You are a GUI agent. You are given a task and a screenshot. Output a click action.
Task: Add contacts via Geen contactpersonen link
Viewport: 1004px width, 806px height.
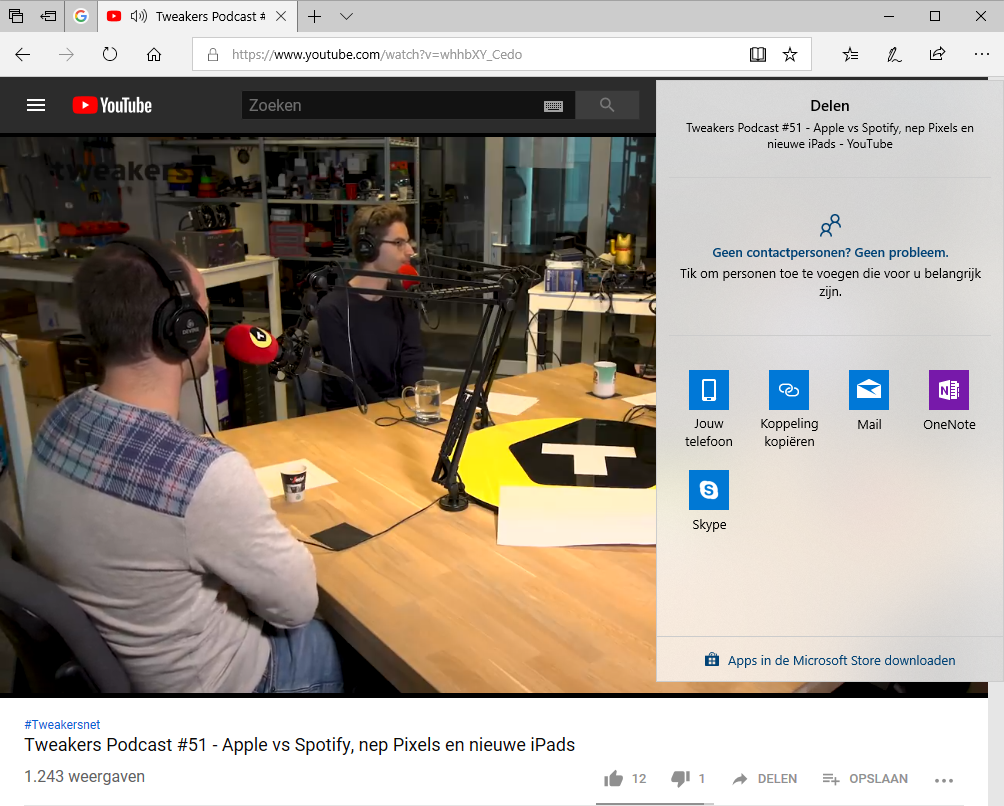(830, 252)
